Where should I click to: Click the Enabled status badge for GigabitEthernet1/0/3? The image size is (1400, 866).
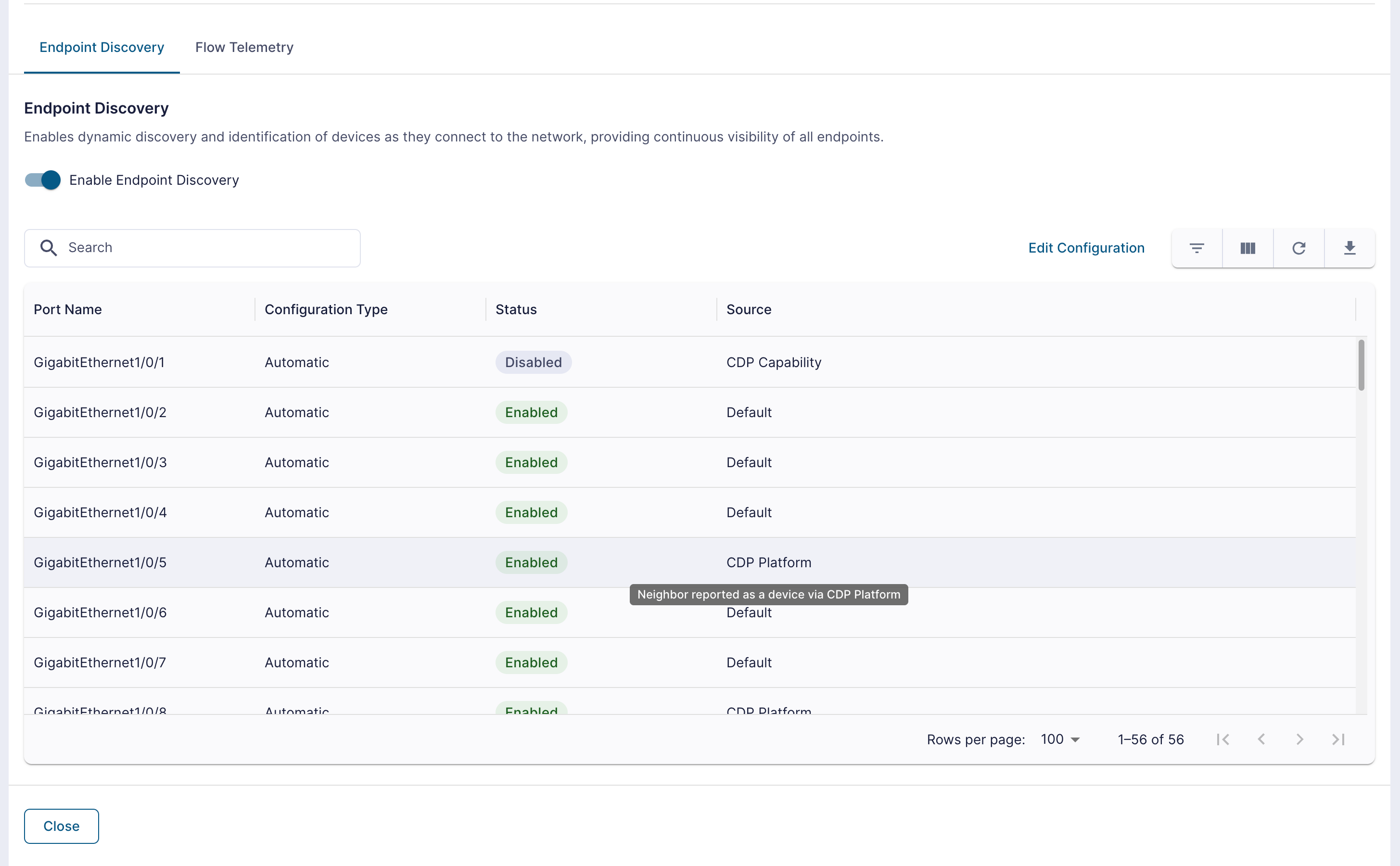coord(531,462)
